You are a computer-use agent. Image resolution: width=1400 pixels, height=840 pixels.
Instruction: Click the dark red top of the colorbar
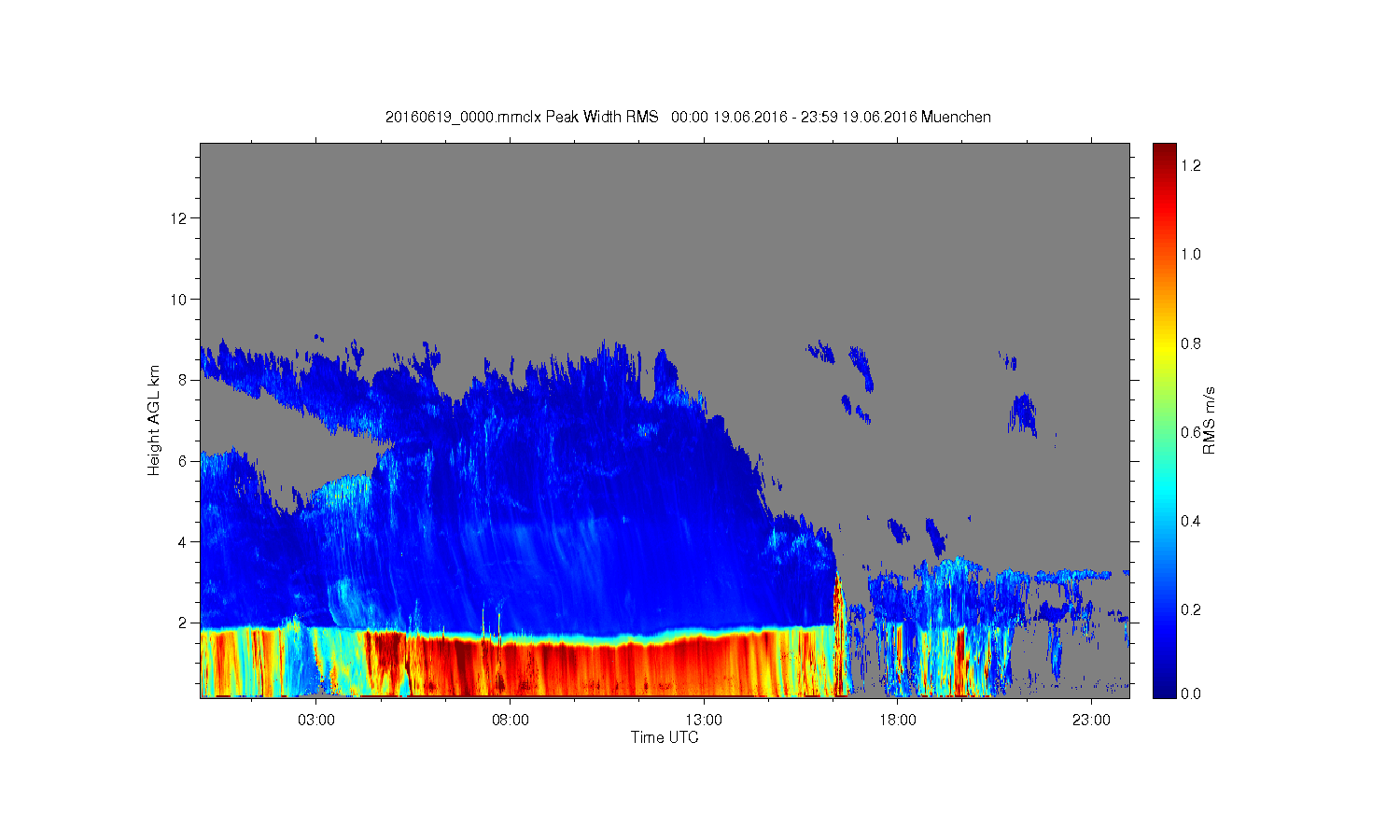point(1164,152)
